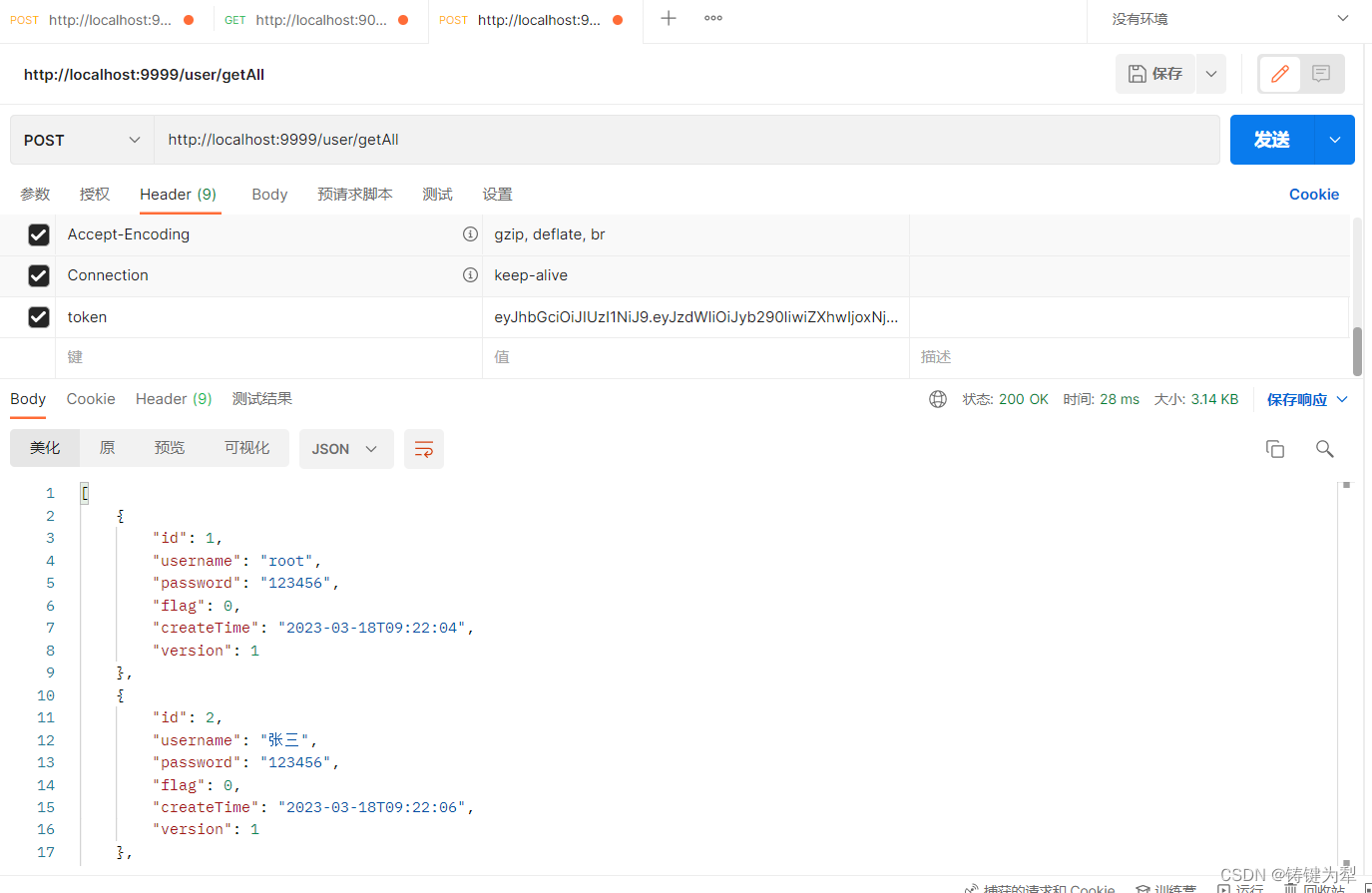The image size is (1372, 893).
Task: Open the tab overflow three-dots menu
Action: (x=713, y=18)
